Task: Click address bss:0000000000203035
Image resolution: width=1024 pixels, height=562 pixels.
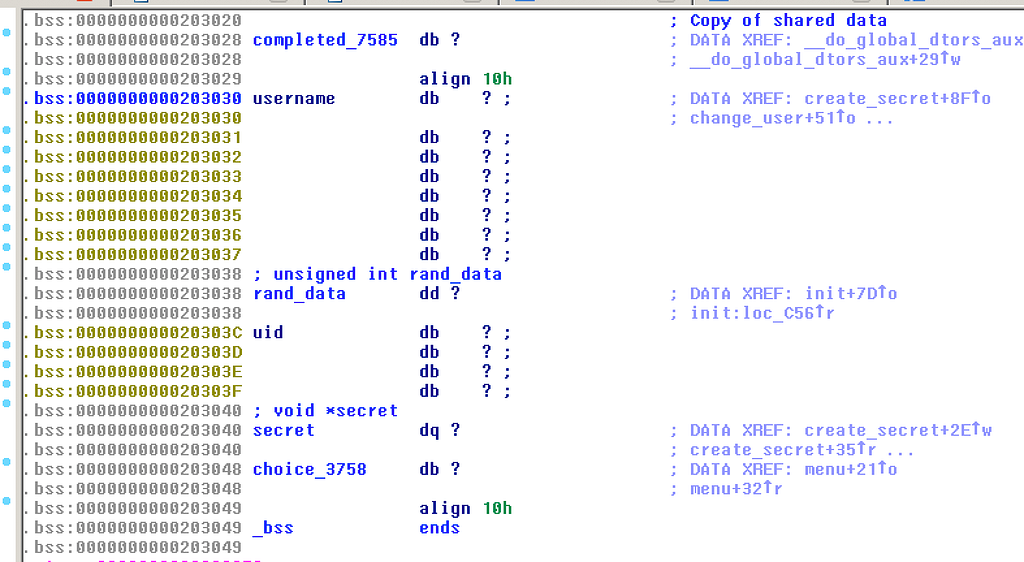Action: pyautogui.click(x=138, y=215)
